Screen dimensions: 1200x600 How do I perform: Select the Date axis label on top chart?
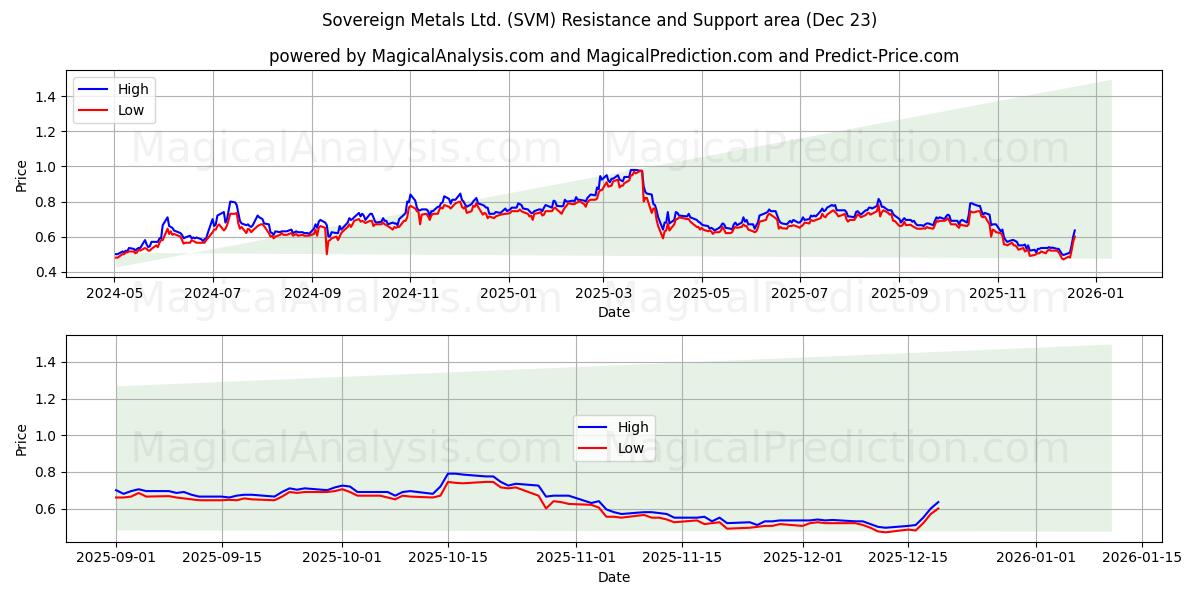pyautogui.click(x=614, y=313)
